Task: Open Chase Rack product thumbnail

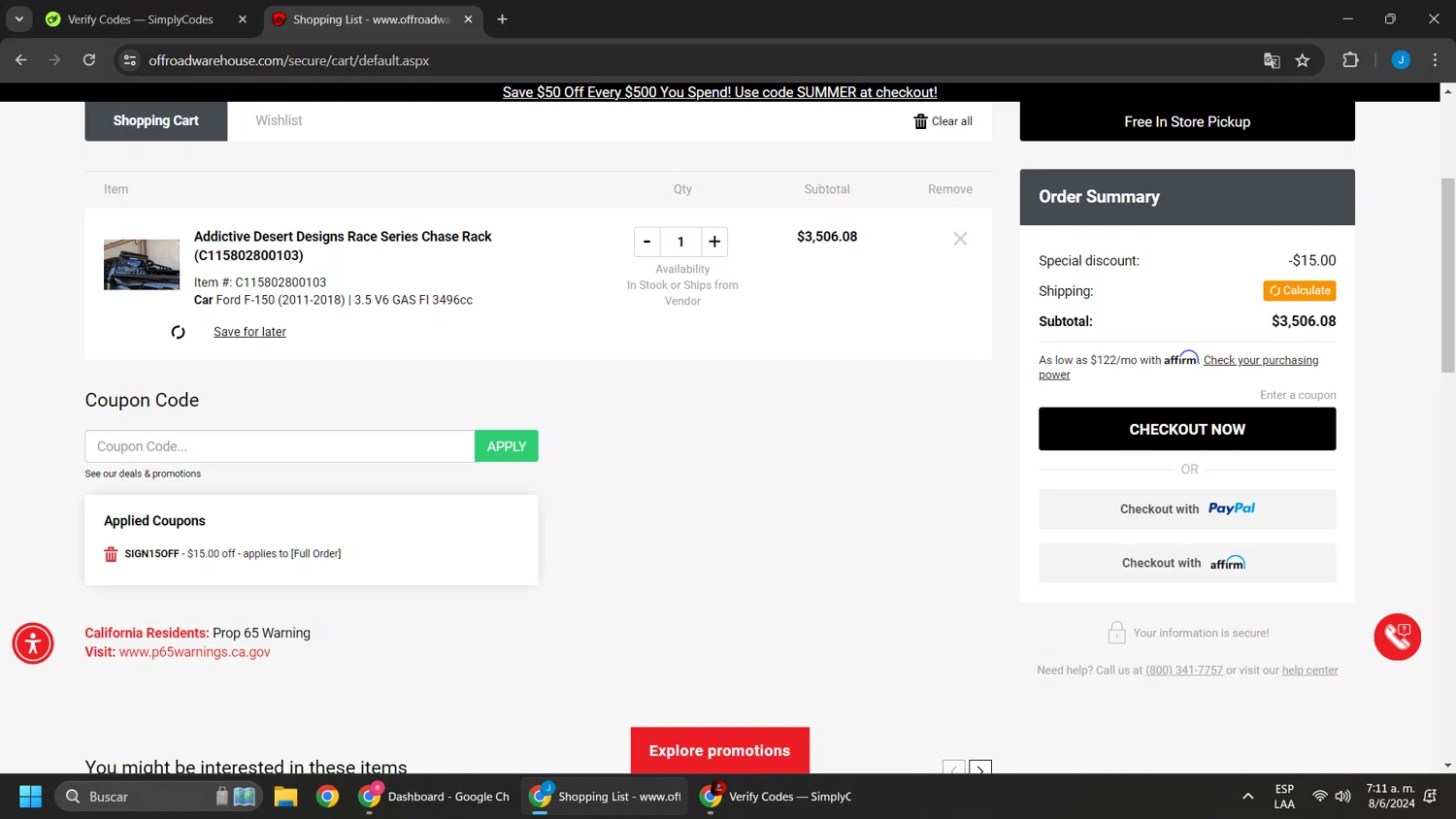Action: (x=142, y=264)
